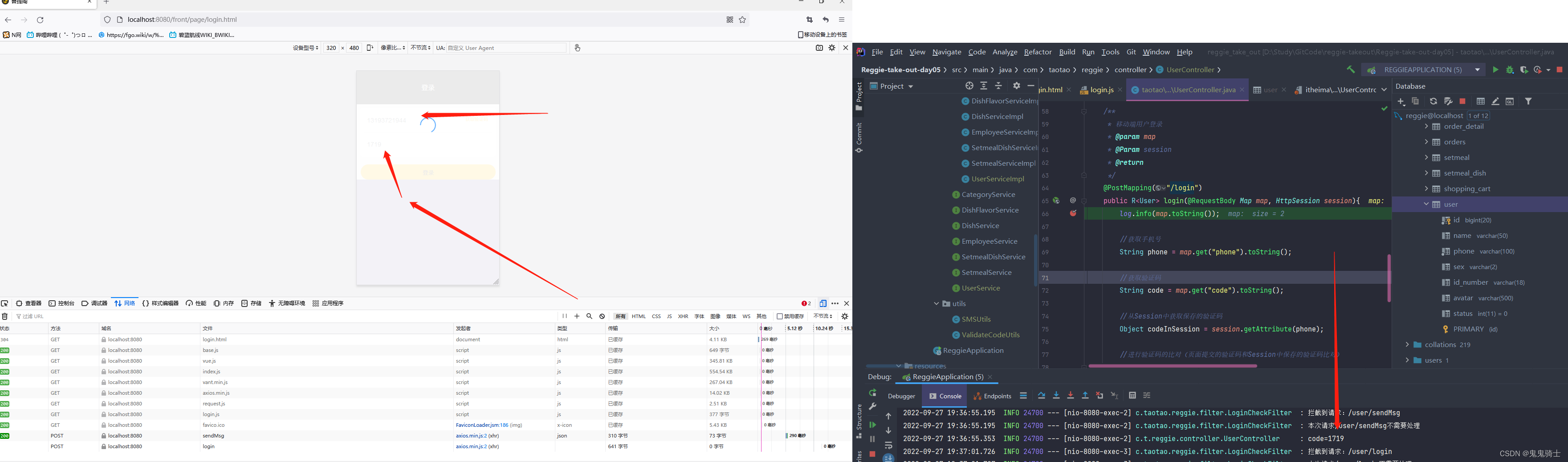Open the network throttling 不节流 dropdown
Image resolution: width=1568 pixels, height=462 pixels.
(x=823, y=316)
